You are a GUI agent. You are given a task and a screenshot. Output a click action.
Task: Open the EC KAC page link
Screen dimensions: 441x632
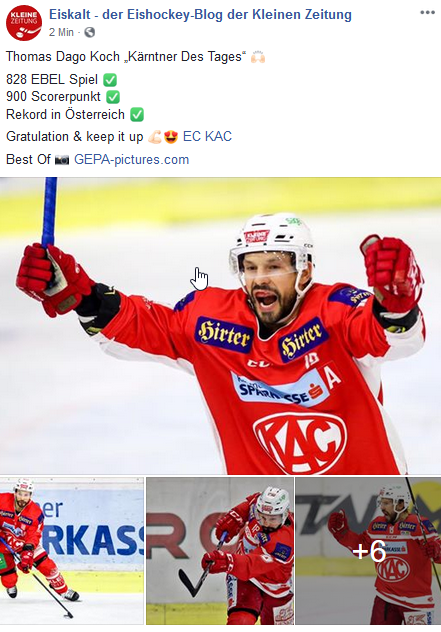207,136
